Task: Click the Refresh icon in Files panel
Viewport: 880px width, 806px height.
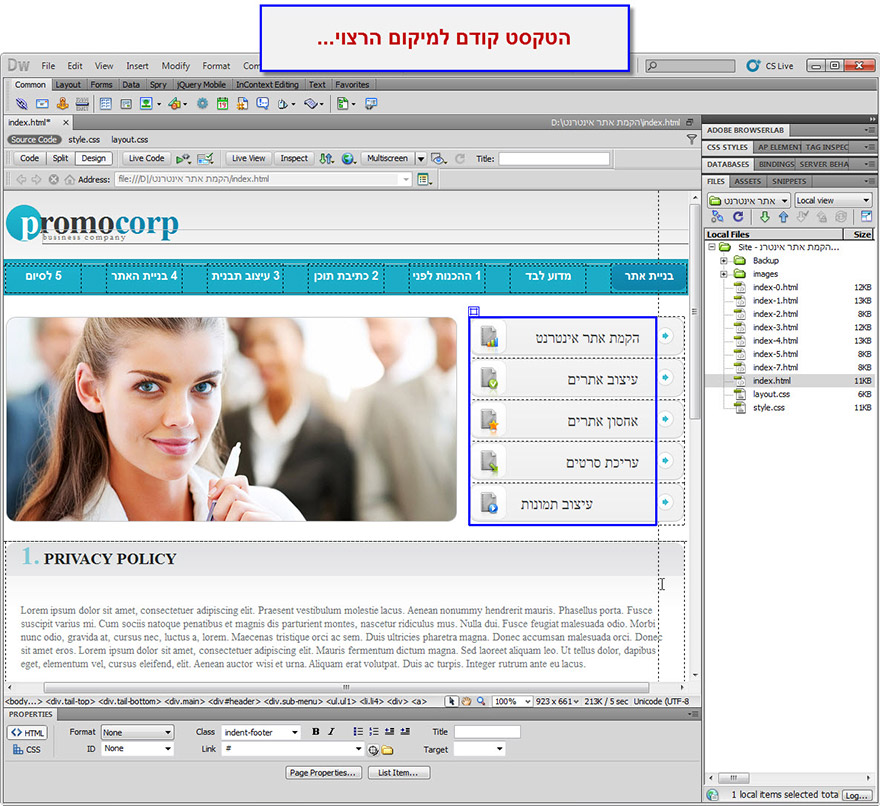Action: point(738,217)
